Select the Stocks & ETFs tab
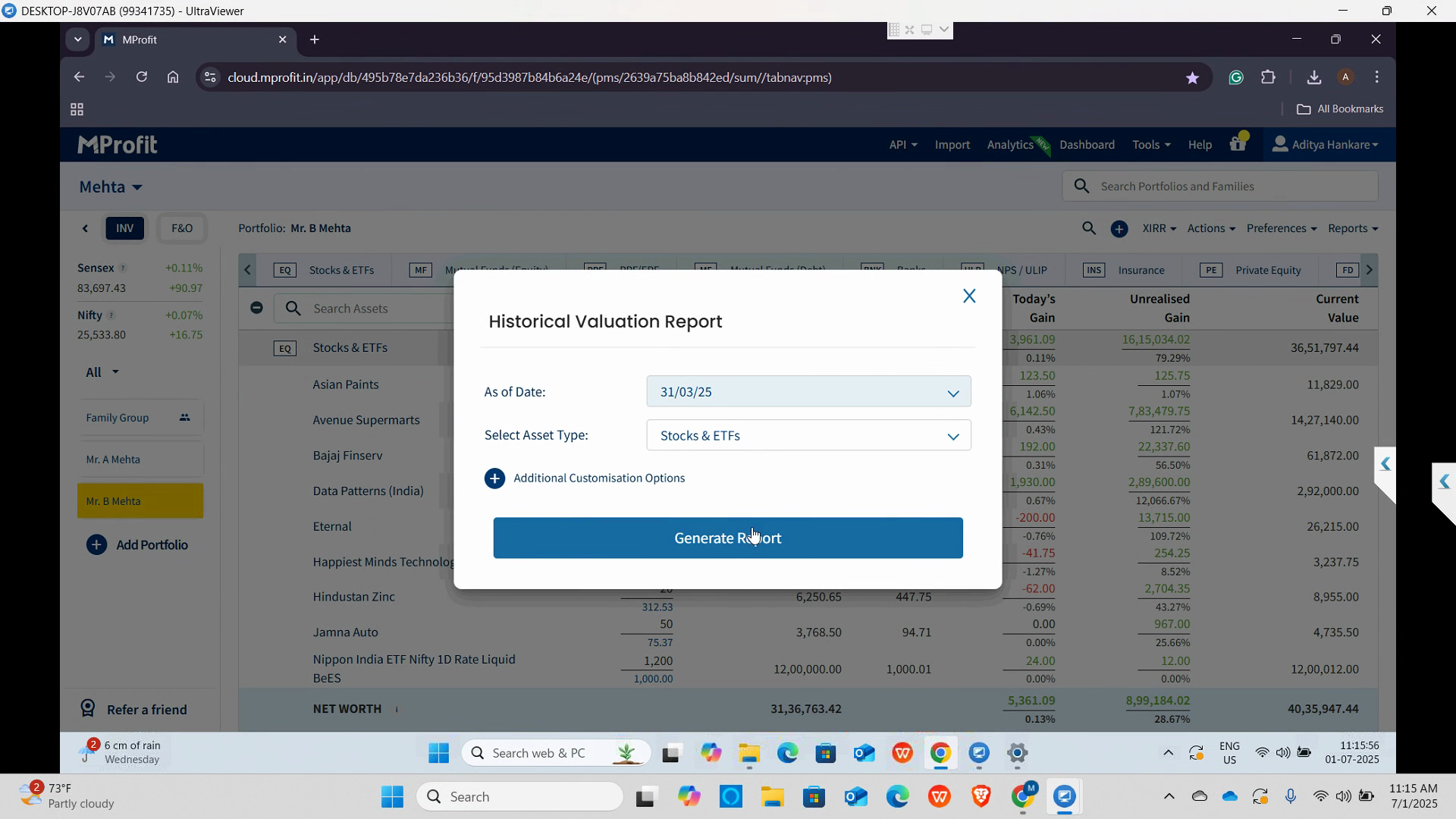The width and height of the screenshot is (1456, 819). pyautogui.click(x=325, y=270)
